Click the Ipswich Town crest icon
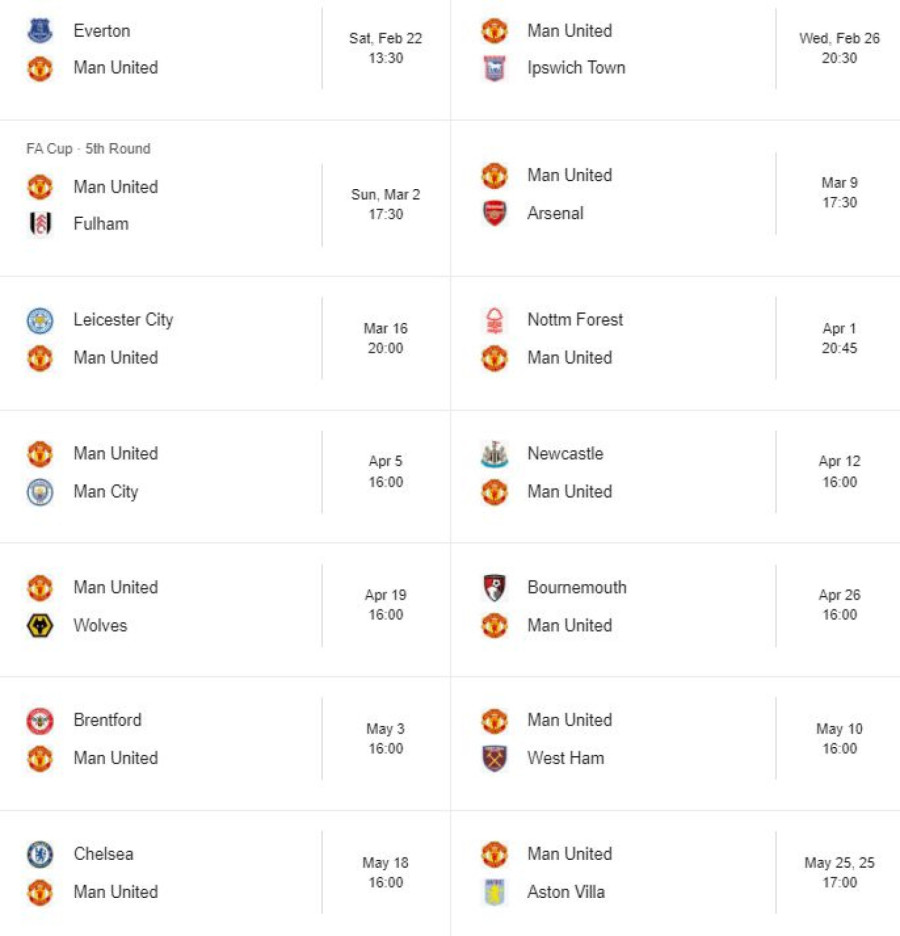The height and width of the screenshot is (936, 900). coord(494,69)
